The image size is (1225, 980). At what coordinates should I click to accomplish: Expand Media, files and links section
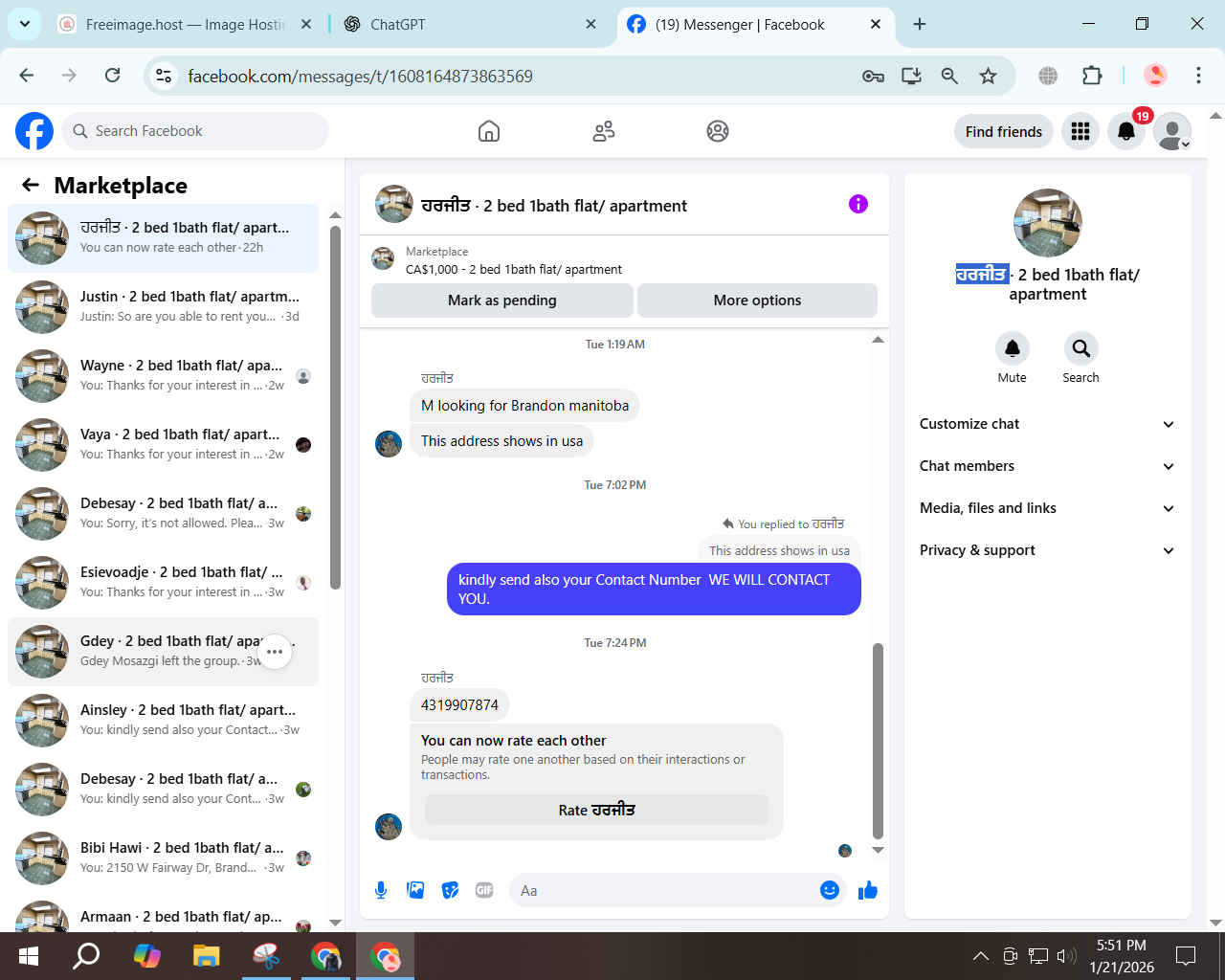tap(1047, 508)
